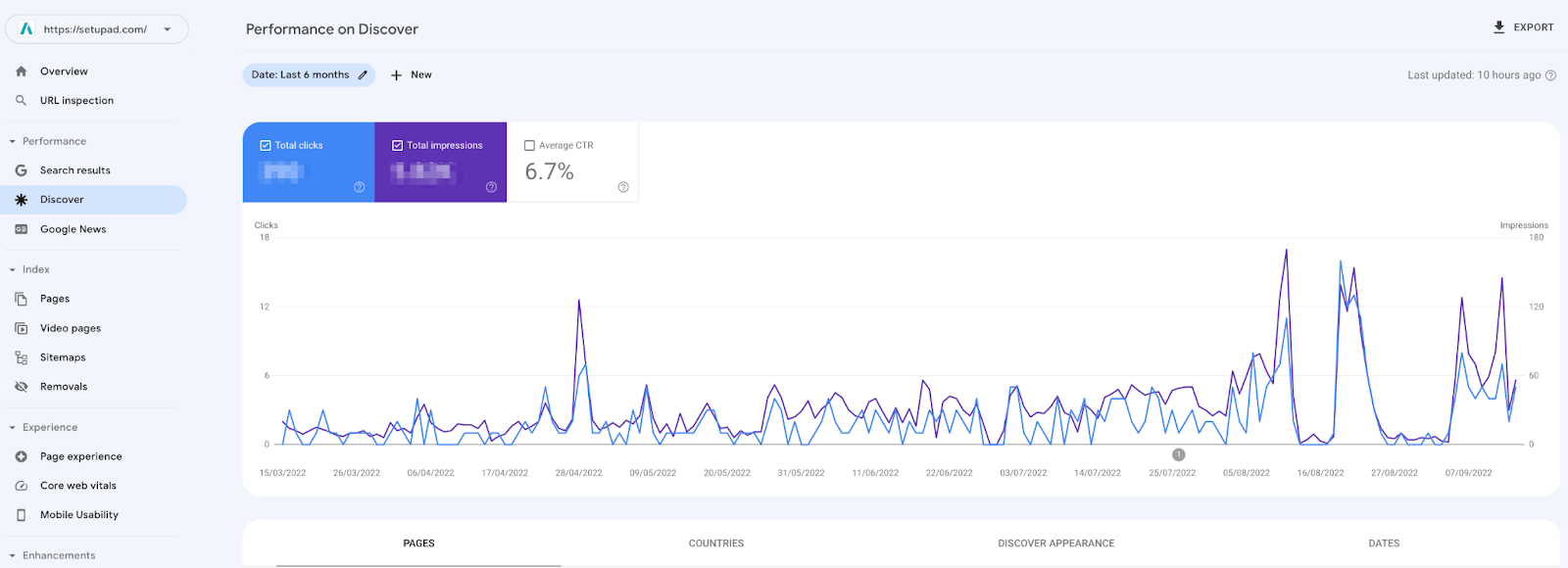Image resolution: width=1568 pixels, height=568 pixels.
Task: Uncheck the Total clicks checkbox
Action: tap(266, 145)
